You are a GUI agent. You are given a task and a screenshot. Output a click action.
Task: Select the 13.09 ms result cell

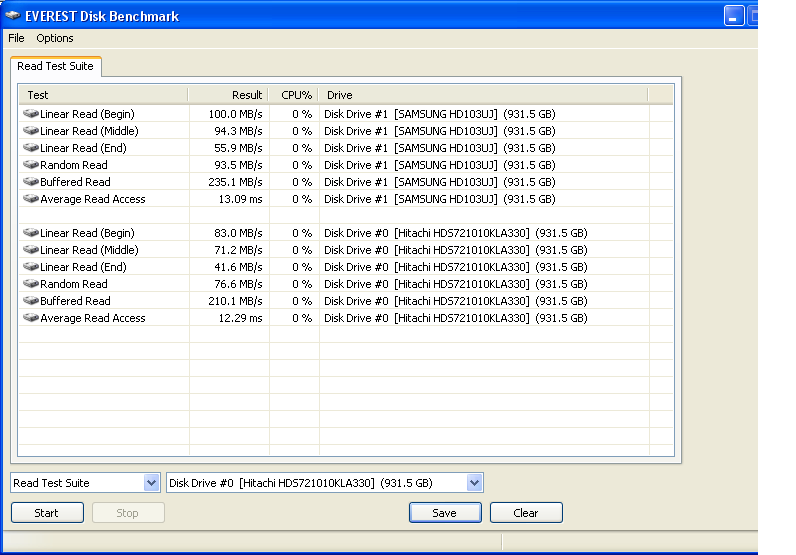(x=241, y=199)
